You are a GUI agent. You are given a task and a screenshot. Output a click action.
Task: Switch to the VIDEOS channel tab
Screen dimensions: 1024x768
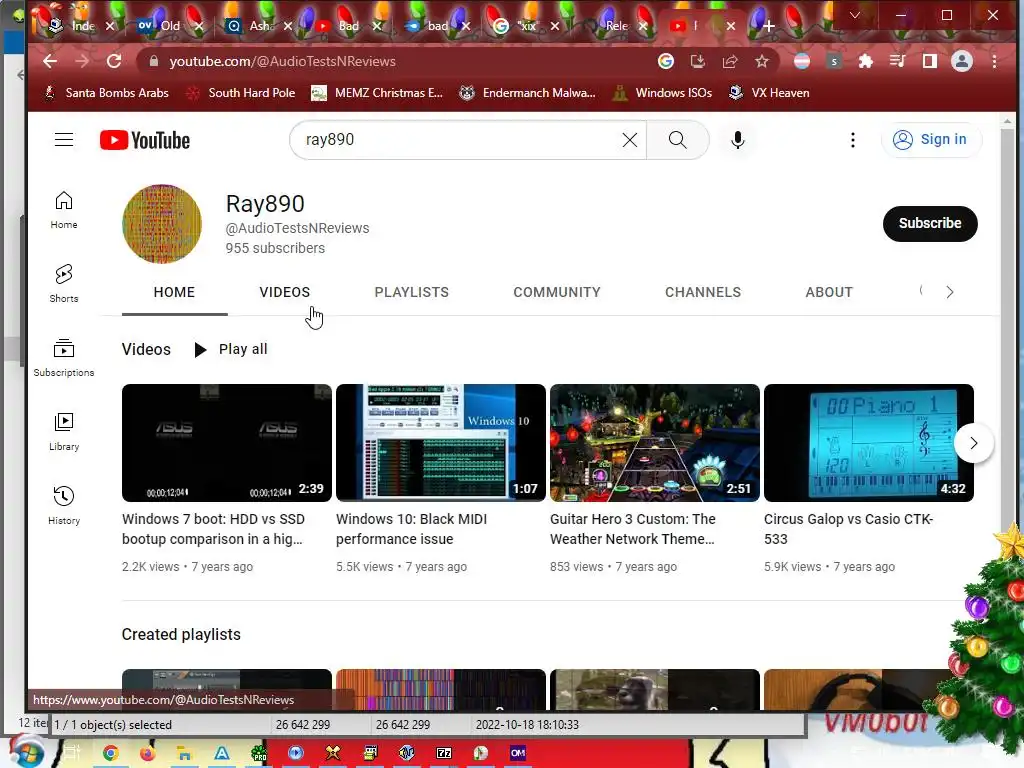[x=285, y=292]
